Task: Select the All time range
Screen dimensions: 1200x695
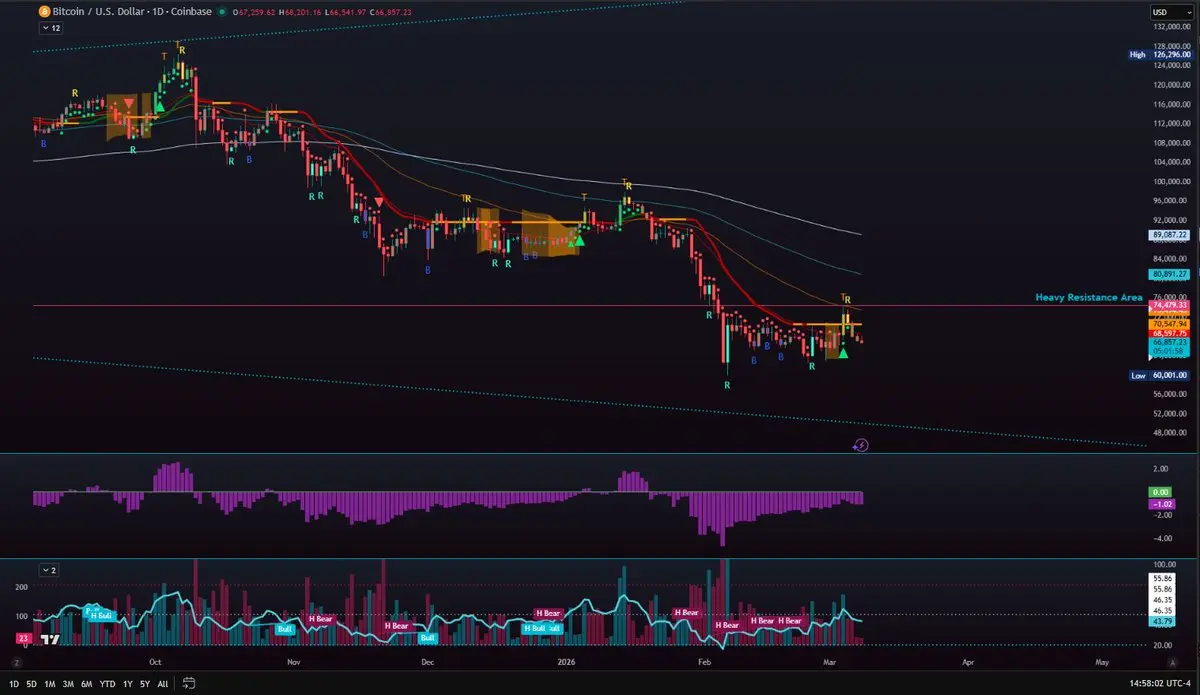Action: (163, 684)
